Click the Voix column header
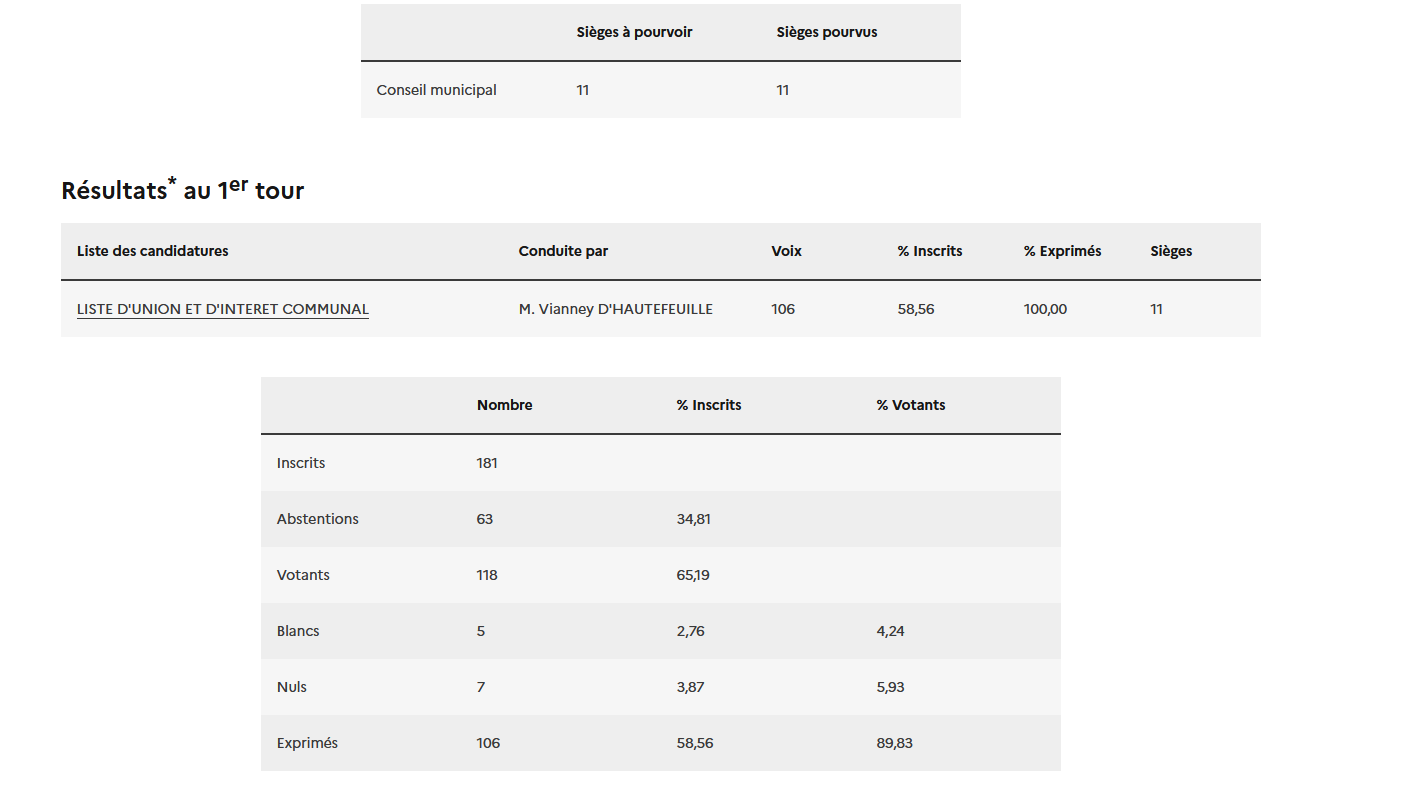 [x=786, y=251]
